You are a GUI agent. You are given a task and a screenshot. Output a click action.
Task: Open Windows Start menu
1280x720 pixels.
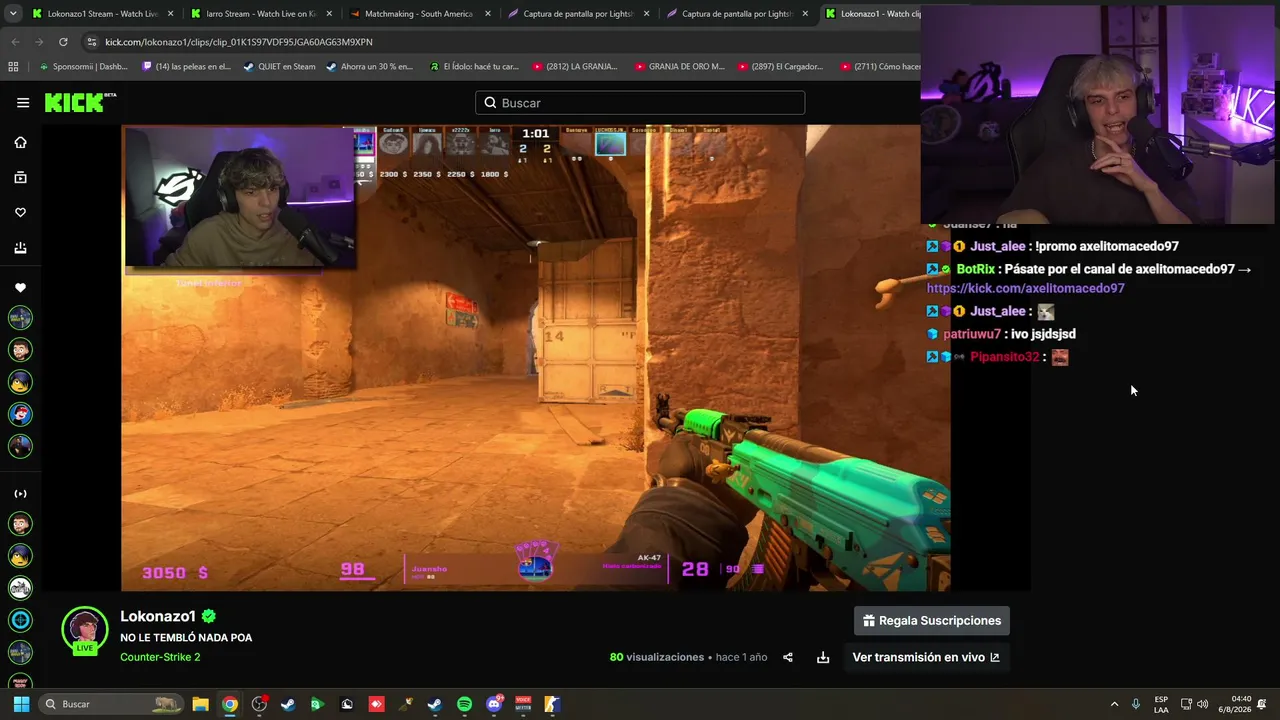[x=21, y=704]
